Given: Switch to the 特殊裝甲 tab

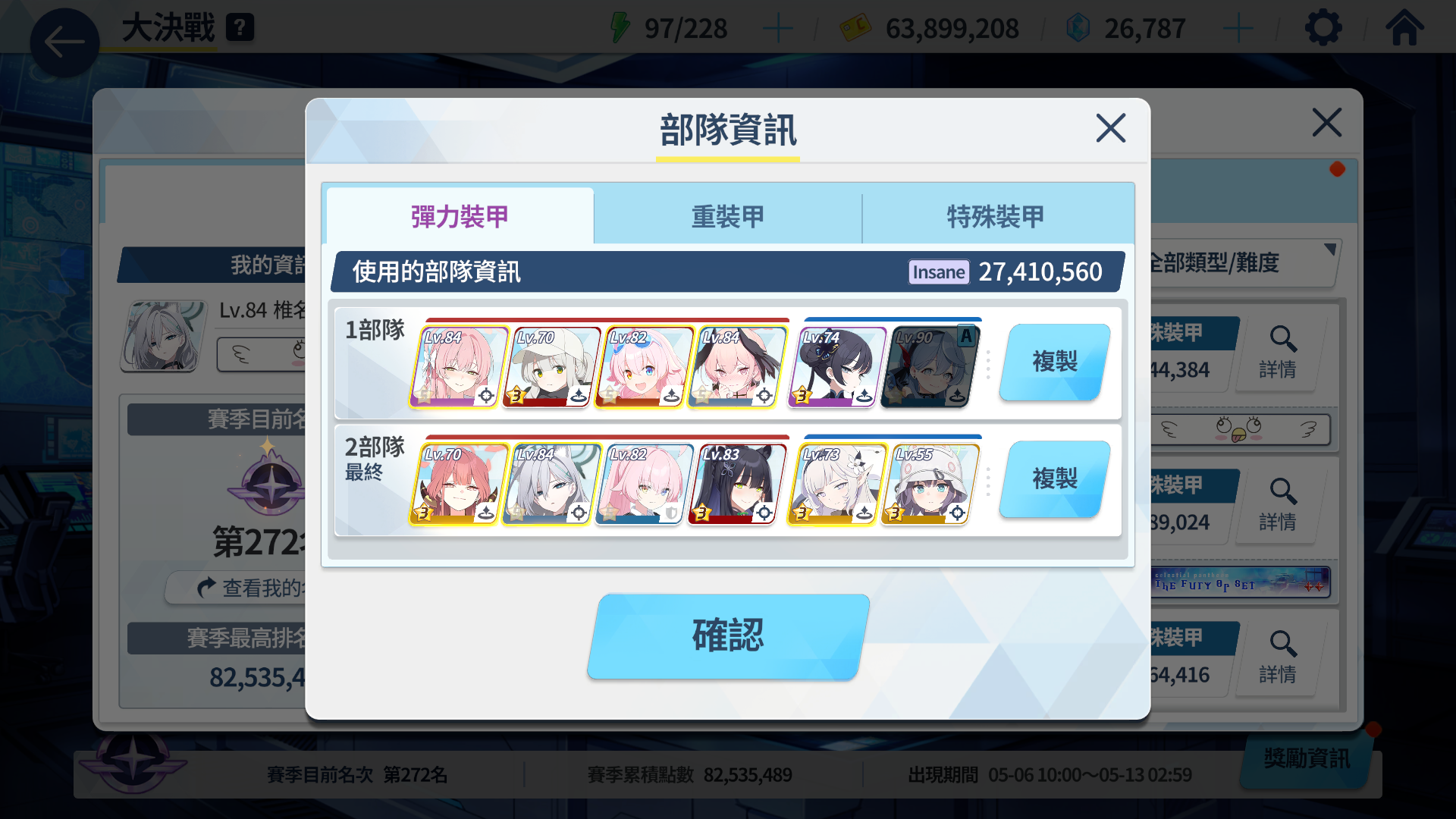Looking at the screenshot, I should 996,217.
